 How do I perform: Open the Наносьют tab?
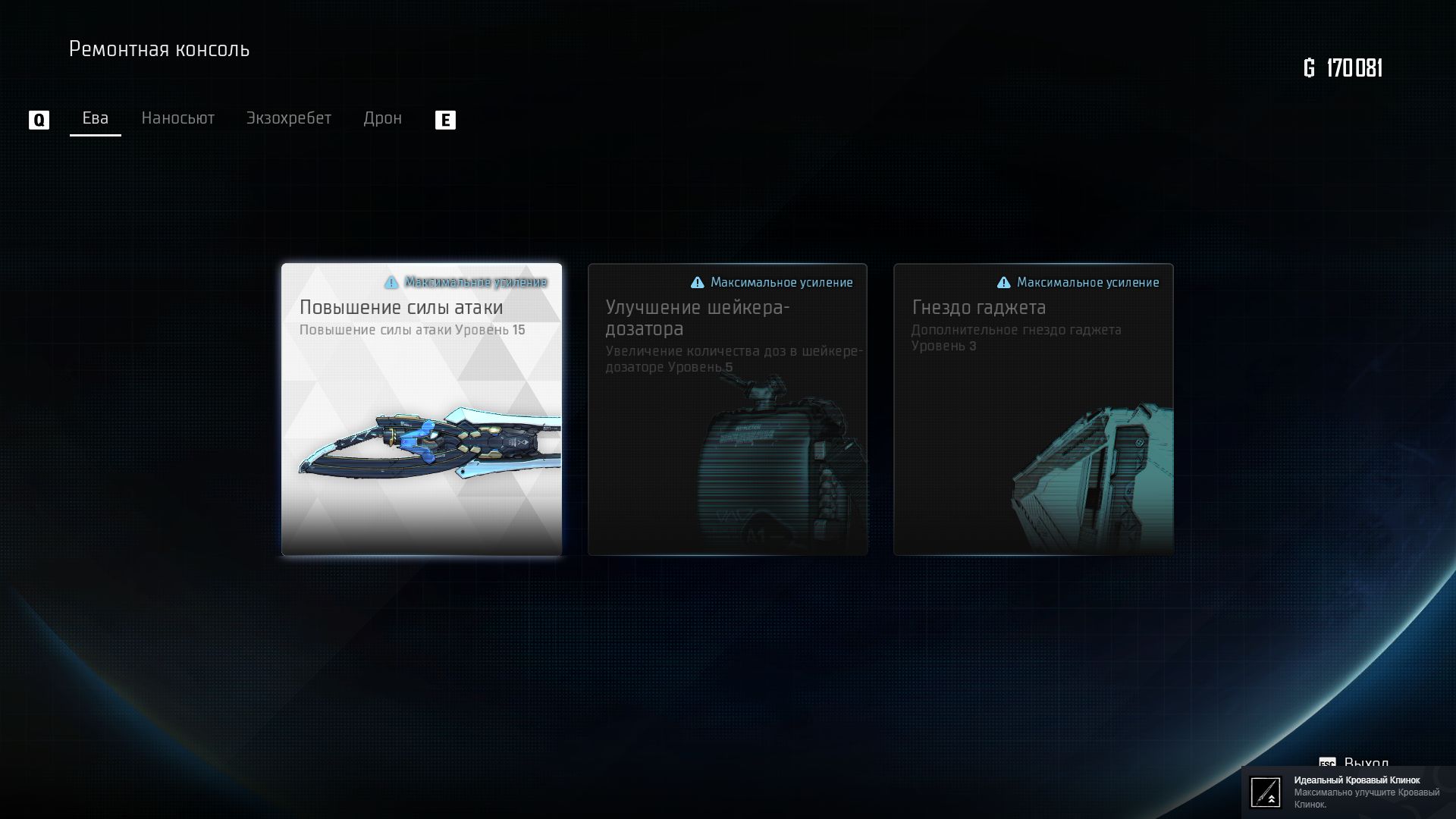pyautogui.click(x=177, y=118)
